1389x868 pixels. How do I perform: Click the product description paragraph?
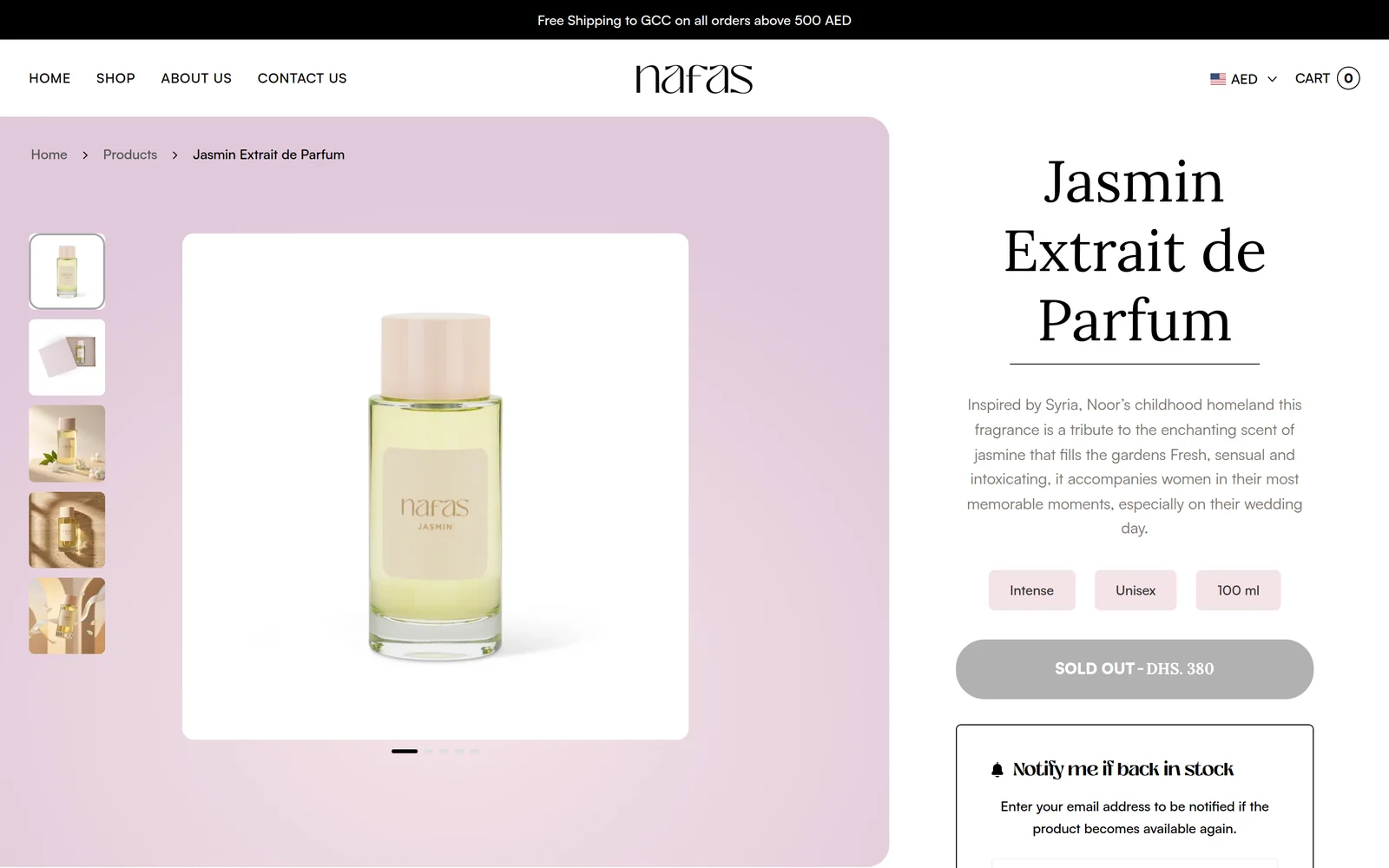(x=1134, y=466)
